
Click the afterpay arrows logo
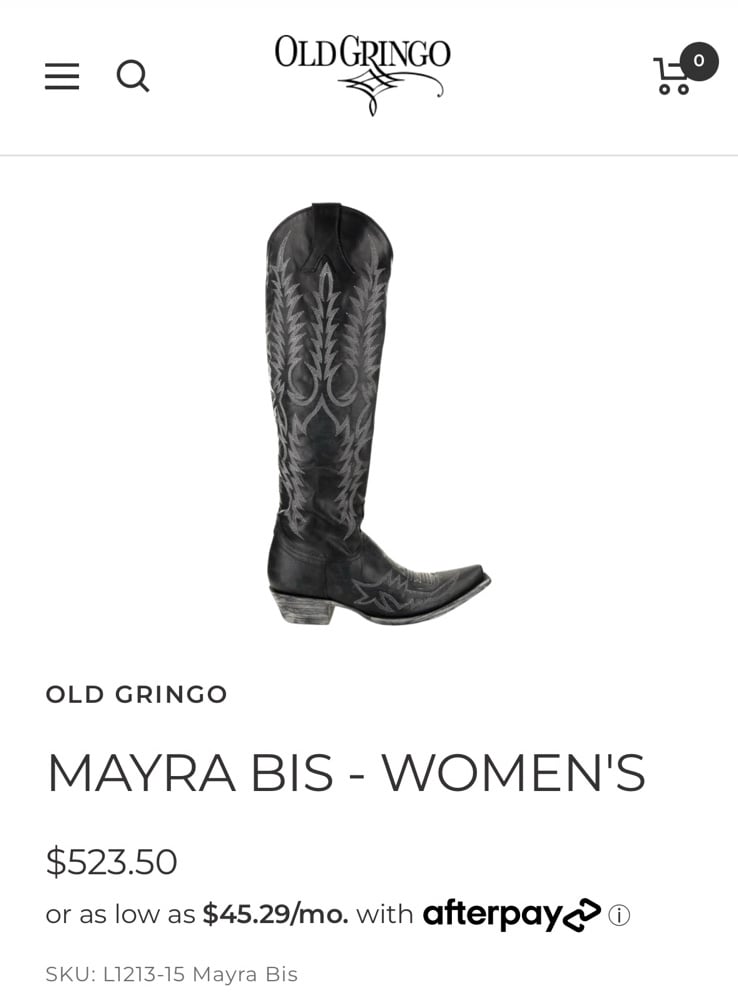tap(582, 915)
